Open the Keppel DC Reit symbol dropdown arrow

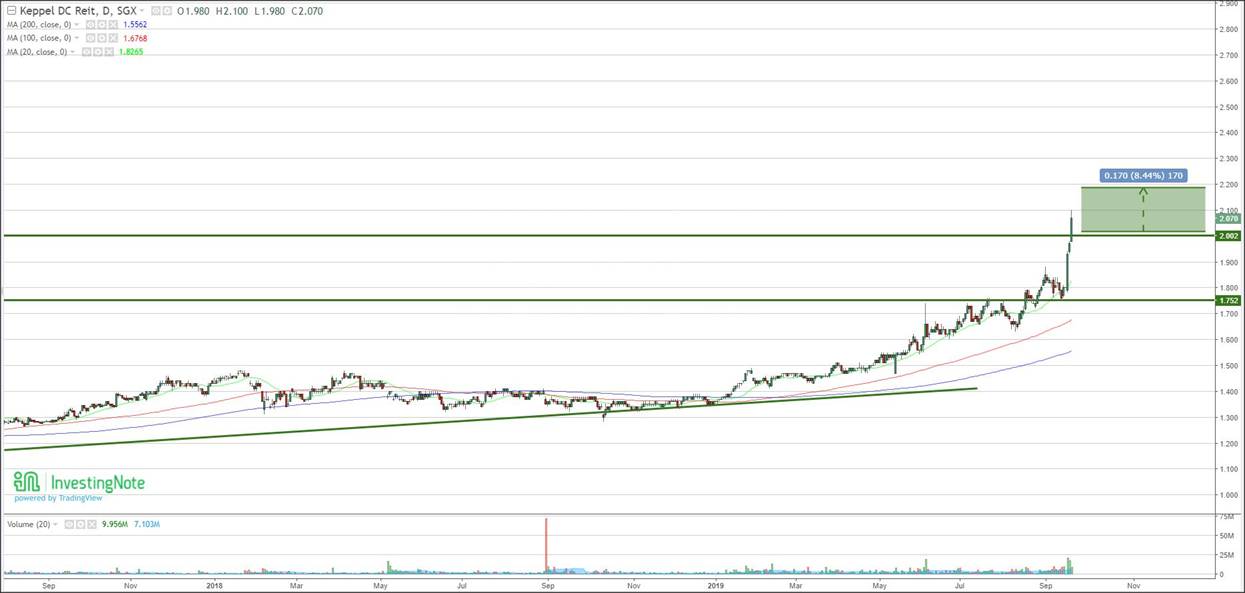(x=142, y=10)
